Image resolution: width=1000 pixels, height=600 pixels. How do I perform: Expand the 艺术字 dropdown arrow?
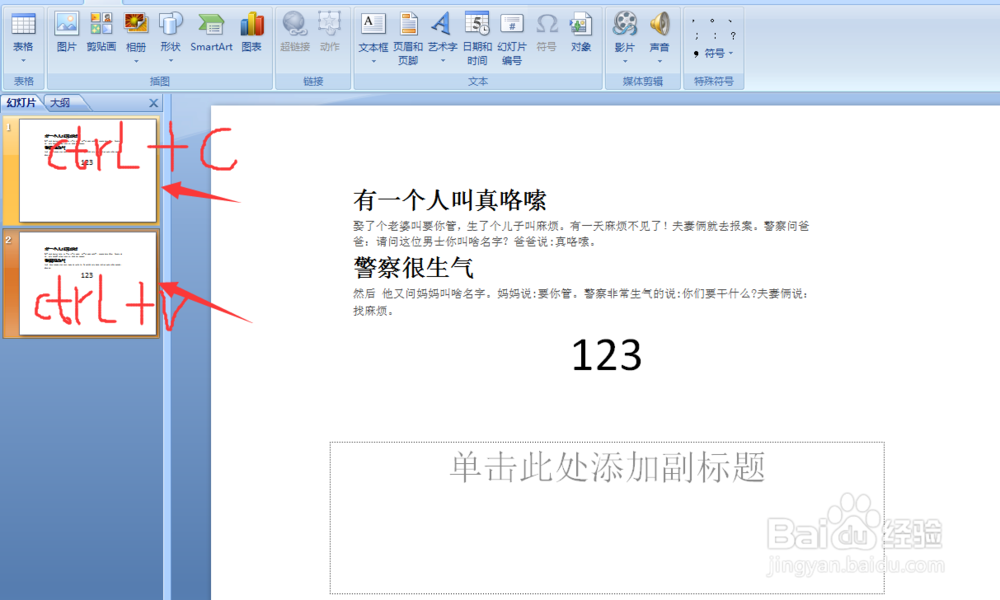click(x=443, y=61)
